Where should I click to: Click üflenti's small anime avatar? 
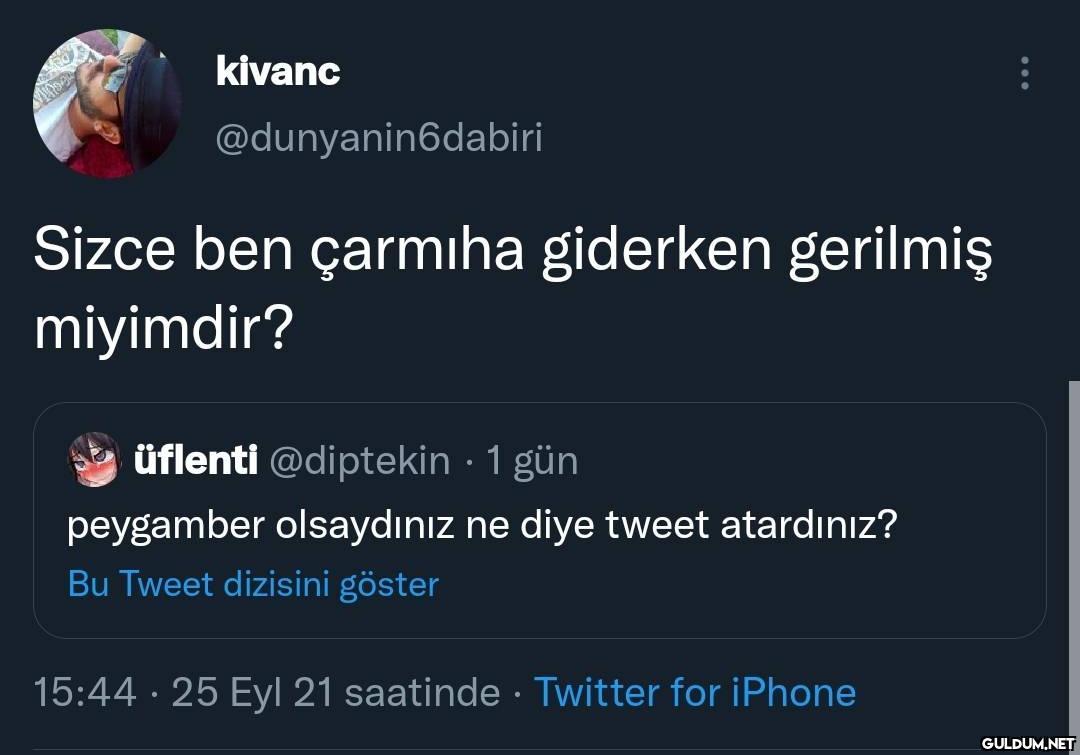coord(92,460)
